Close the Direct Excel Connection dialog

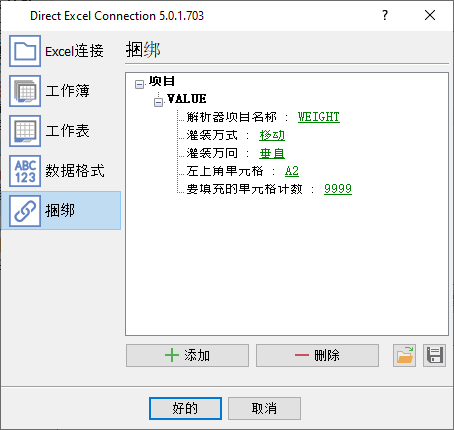(430, 15)
